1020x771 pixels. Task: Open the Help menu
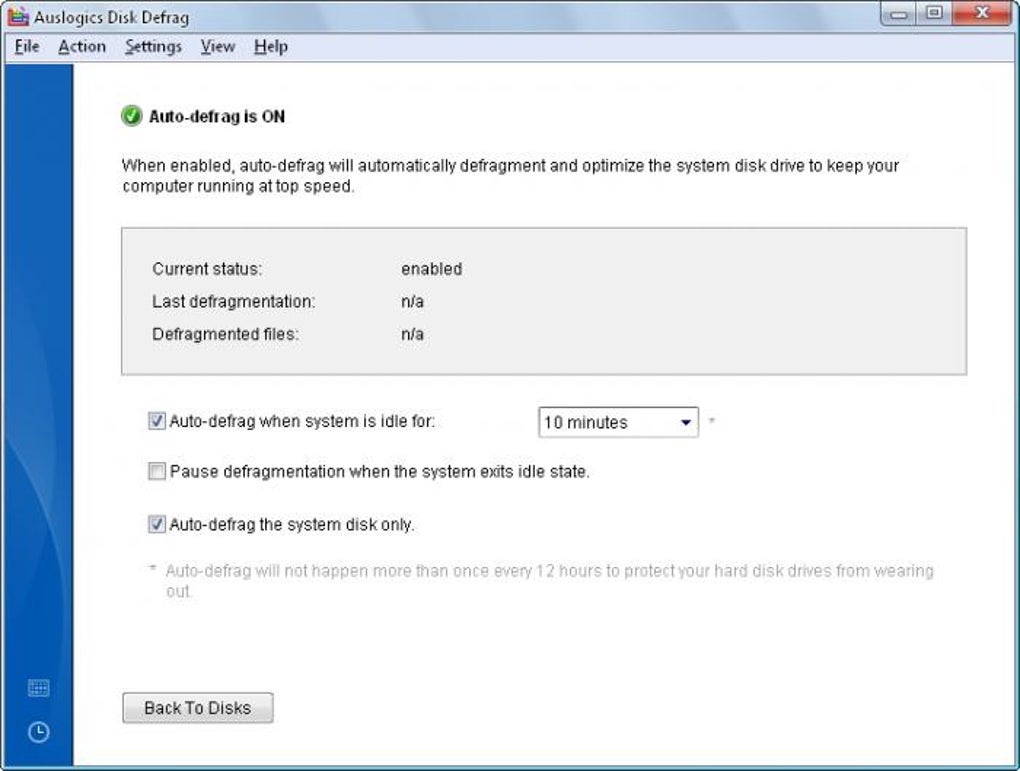click(x=271, y=47)
